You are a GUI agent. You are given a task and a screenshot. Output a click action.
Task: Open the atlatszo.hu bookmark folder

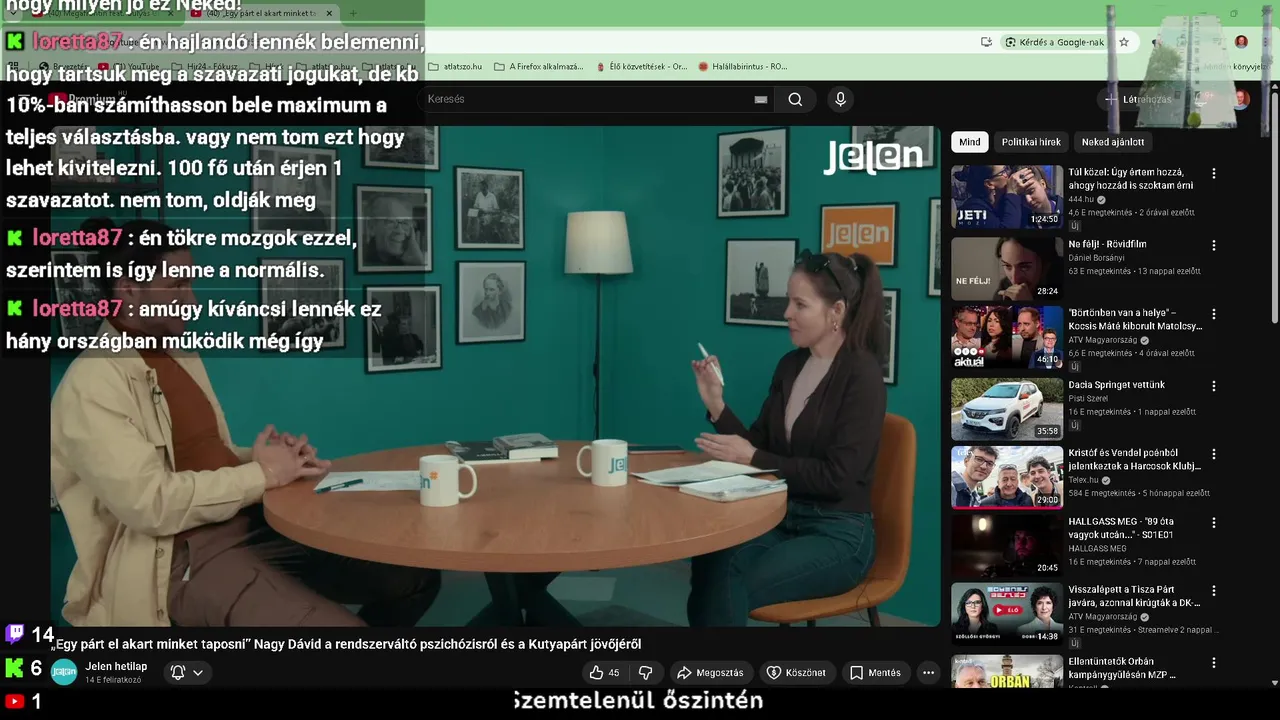455,67
